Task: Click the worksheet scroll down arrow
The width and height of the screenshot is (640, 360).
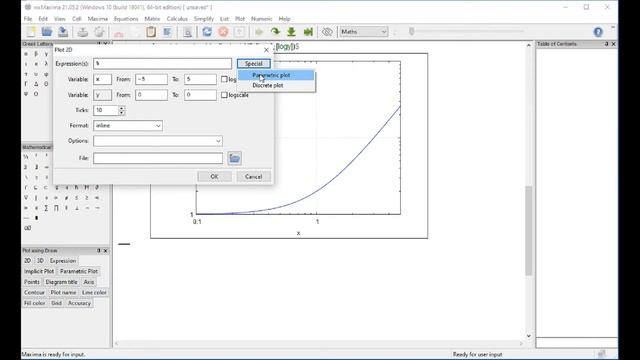Action: point(529,336)
